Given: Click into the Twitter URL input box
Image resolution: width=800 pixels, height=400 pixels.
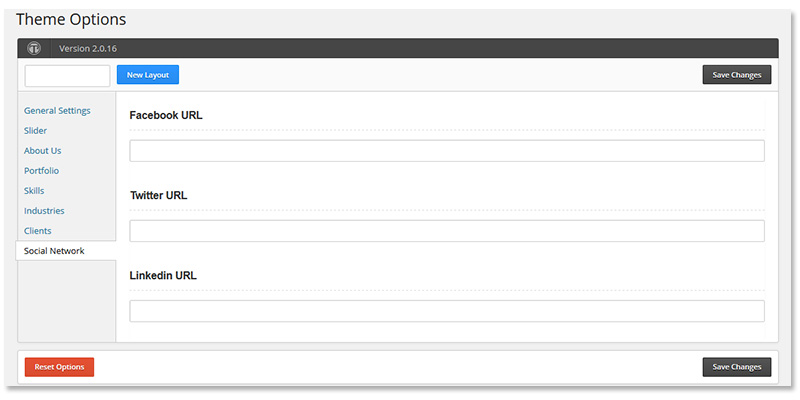Looking at the screenshot, I should coord(447,231).
